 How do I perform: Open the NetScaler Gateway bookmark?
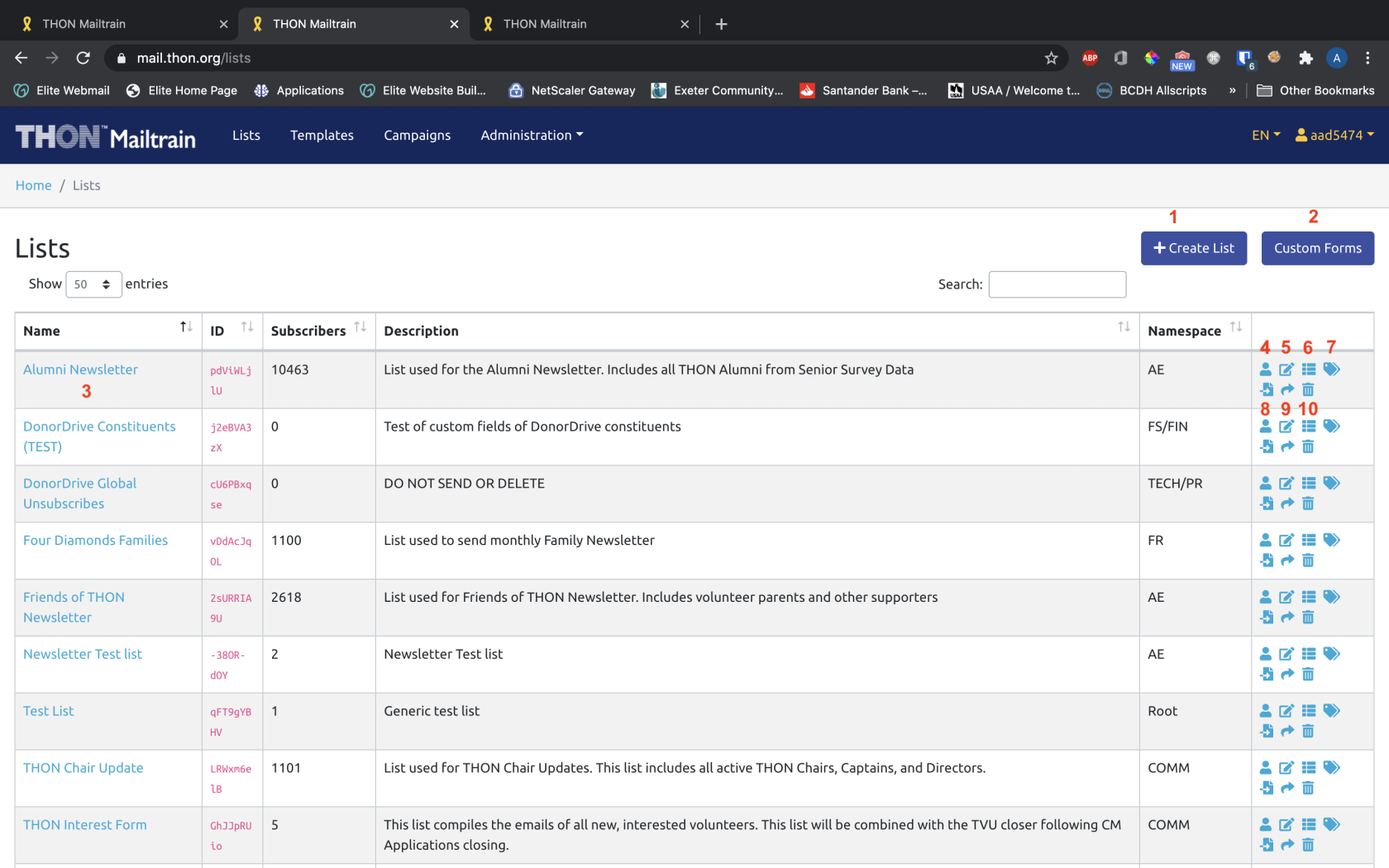click(x=571, y=91)
